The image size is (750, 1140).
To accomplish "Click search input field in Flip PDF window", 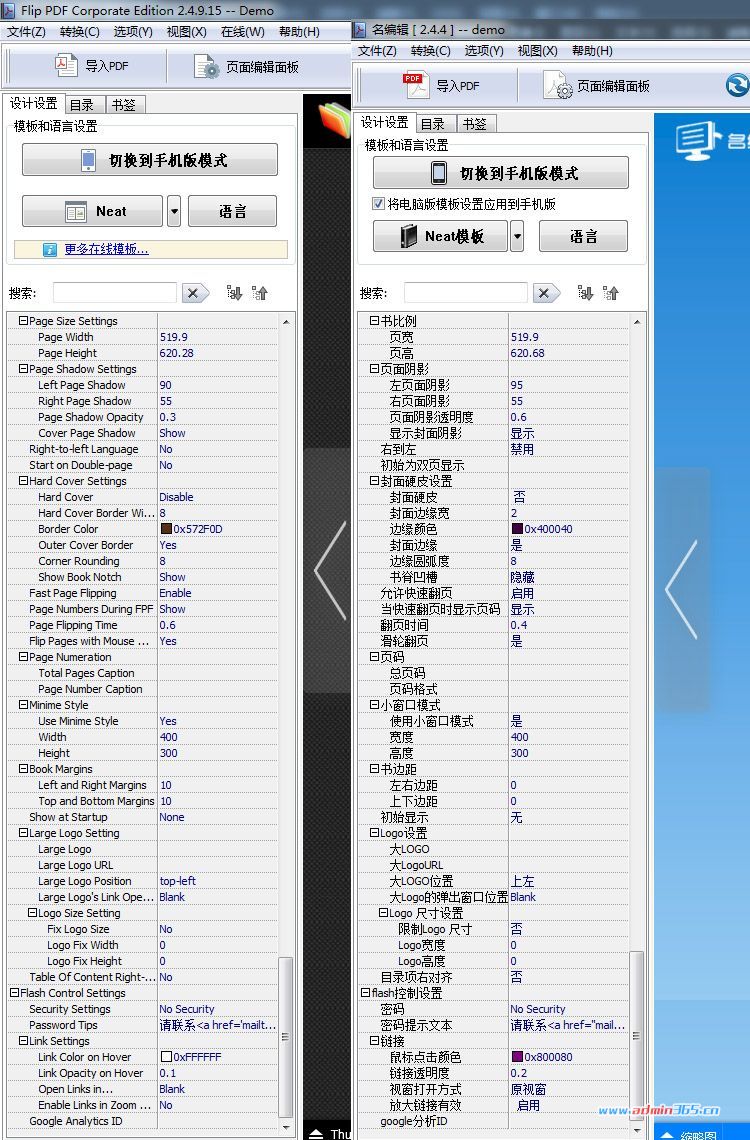I will click(x=115, y=293).
